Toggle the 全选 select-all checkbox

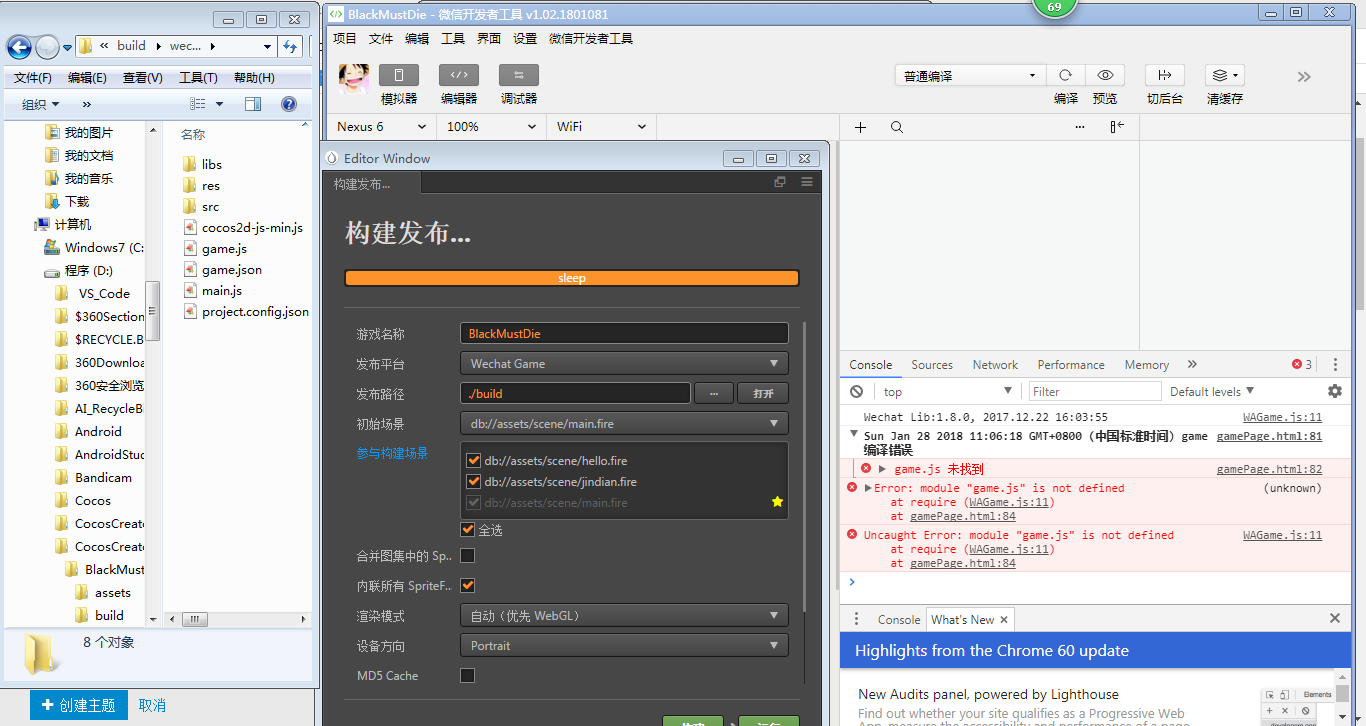pos(467,529)
